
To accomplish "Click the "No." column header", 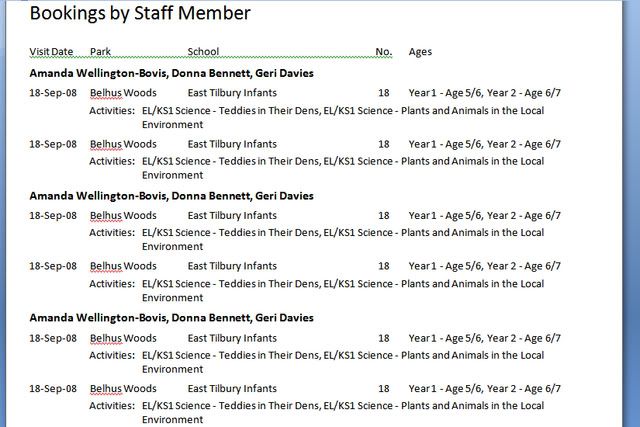I will tap(383, 52).
